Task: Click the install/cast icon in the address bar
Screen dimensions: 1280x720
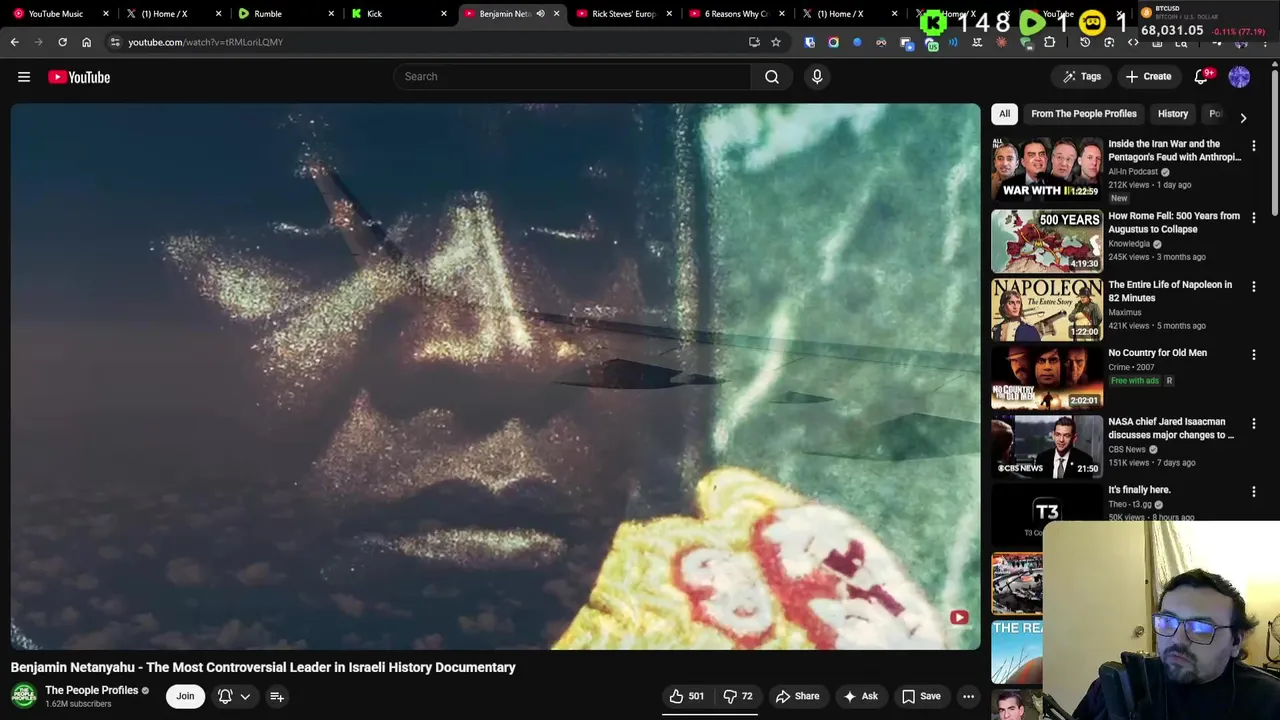Action: click(754, 42)
